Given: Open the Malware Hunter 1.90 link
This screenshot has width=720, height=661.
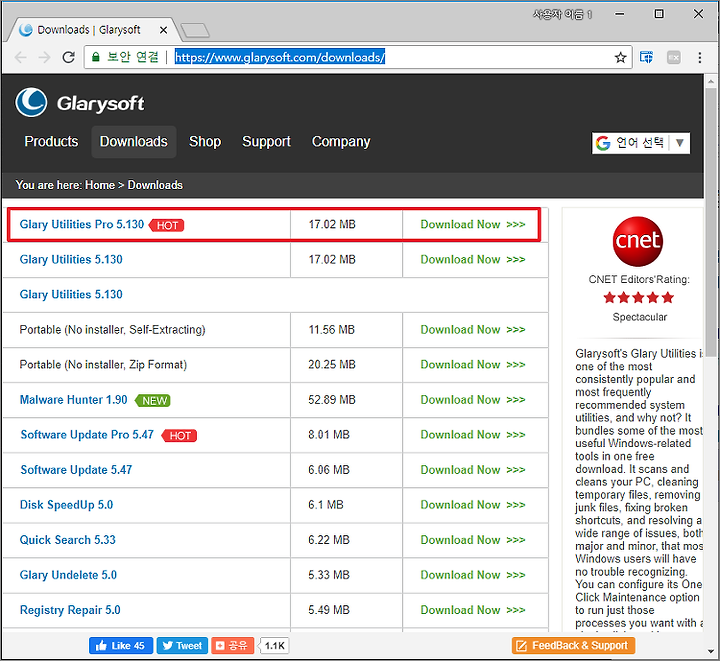Looking at the screenshot, I should point(73,400).
